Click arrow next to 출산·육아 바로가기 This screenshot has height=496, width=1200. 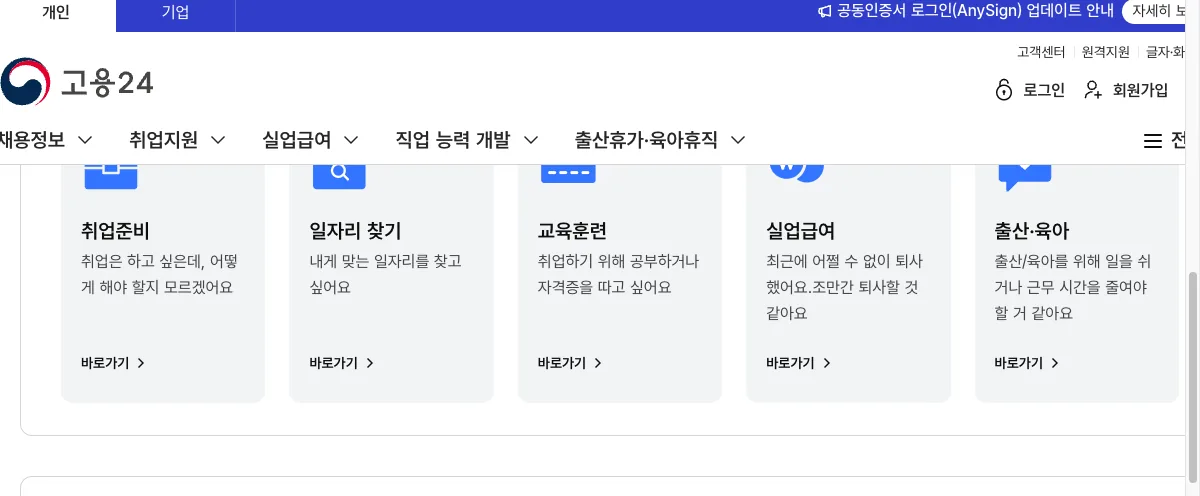click(1055, 363)
